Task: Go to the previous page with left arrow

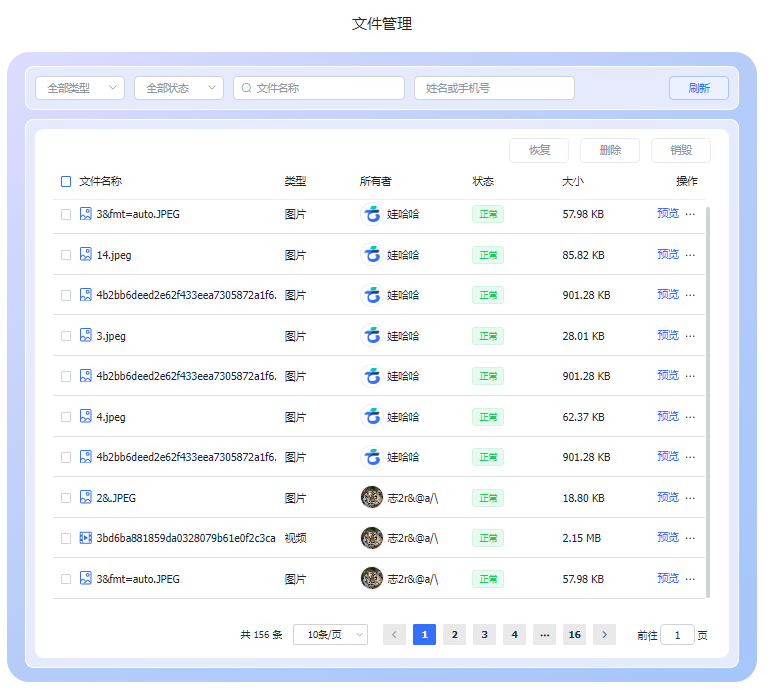Action: [394, 635]
